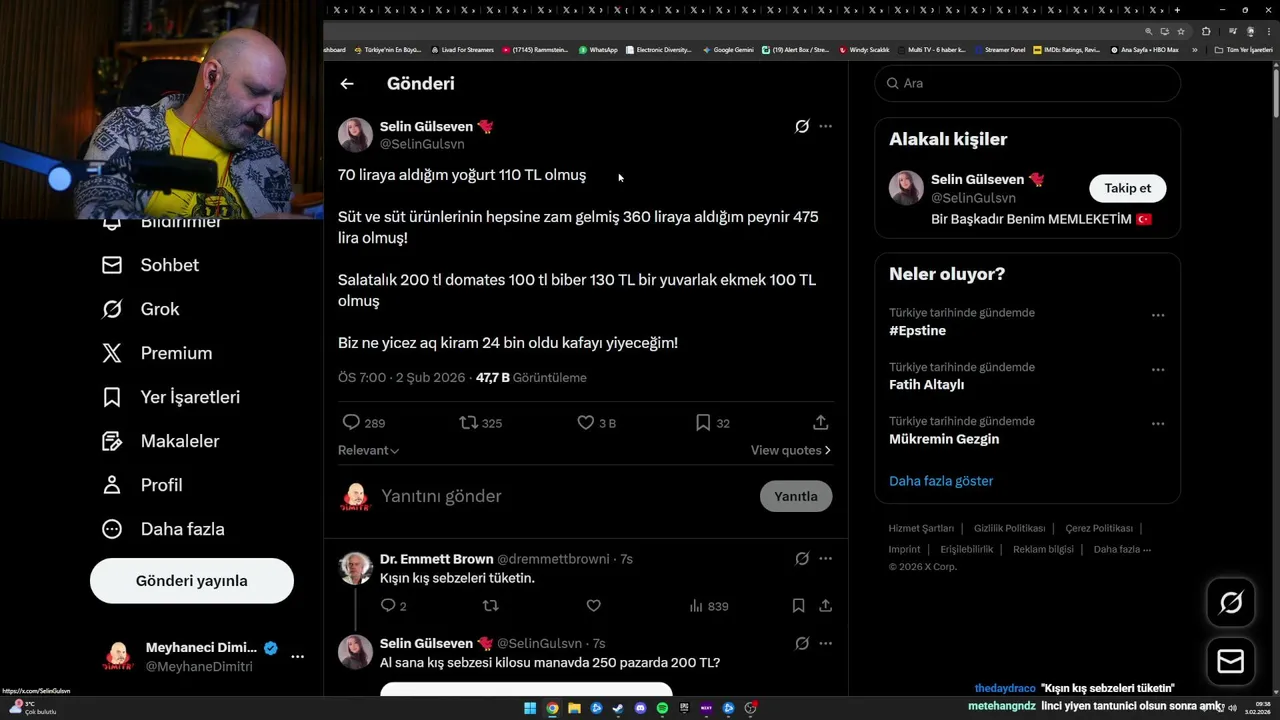
Task: Open the Streamer Panel bookmark
Action: [999, 49]
